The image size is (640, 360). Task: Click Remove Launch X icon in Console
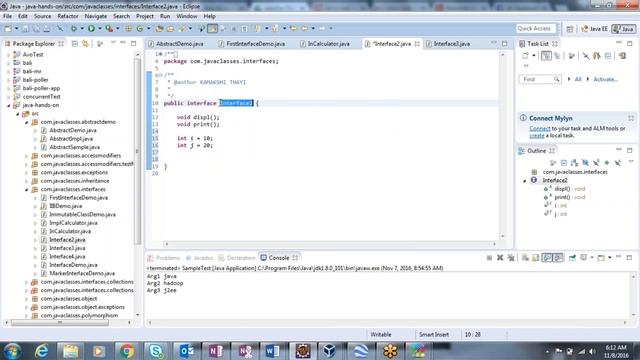coord(500,258)
